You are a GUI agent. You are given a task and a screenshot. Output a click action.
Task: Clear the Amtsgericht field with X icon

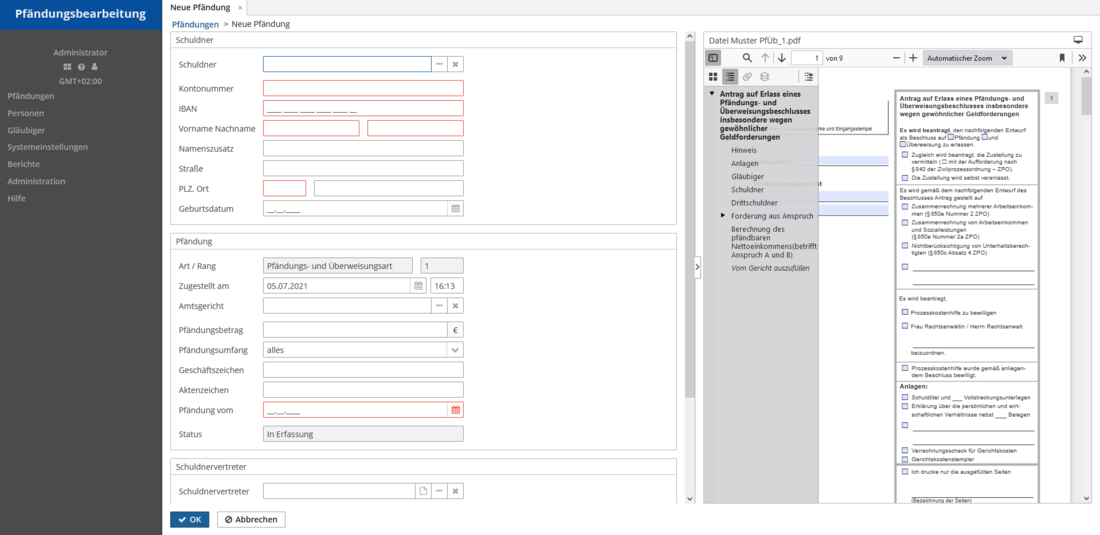[455, 305]
